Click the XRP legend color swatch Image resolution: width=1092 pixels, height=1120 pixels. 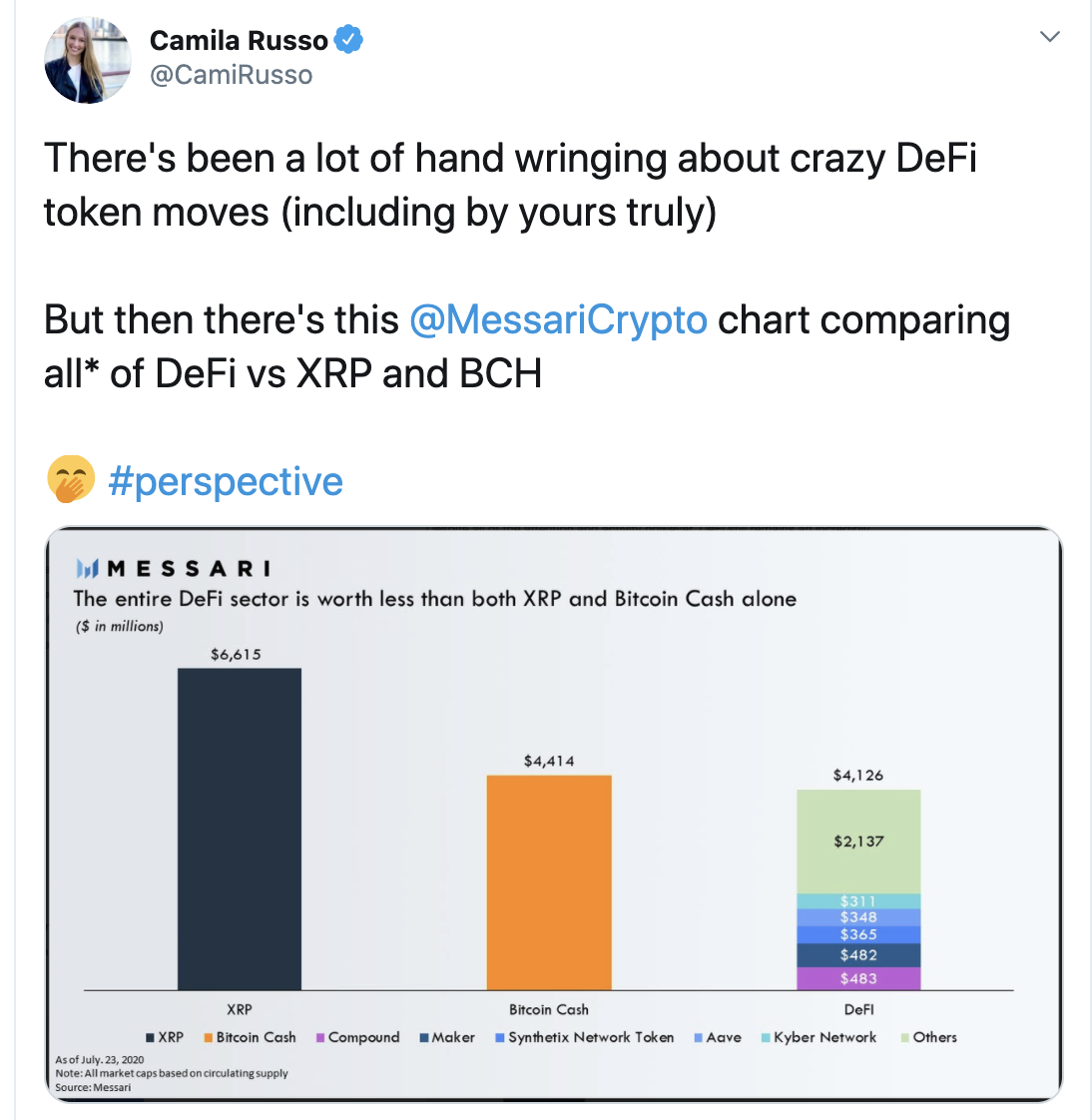[x=150, y=1038]
